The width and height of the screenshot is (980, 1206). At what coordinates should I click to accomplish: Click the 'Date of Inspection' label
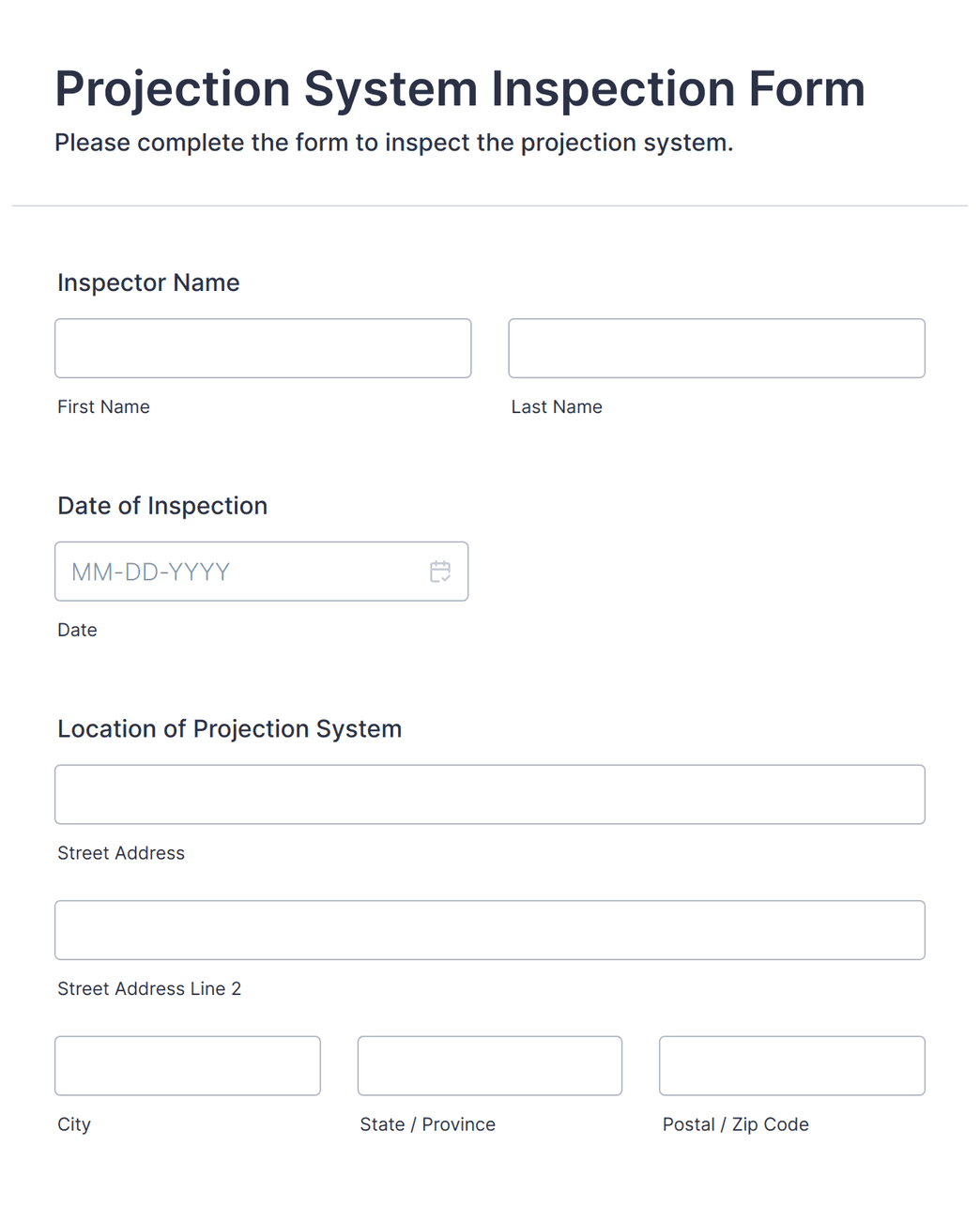162,506
